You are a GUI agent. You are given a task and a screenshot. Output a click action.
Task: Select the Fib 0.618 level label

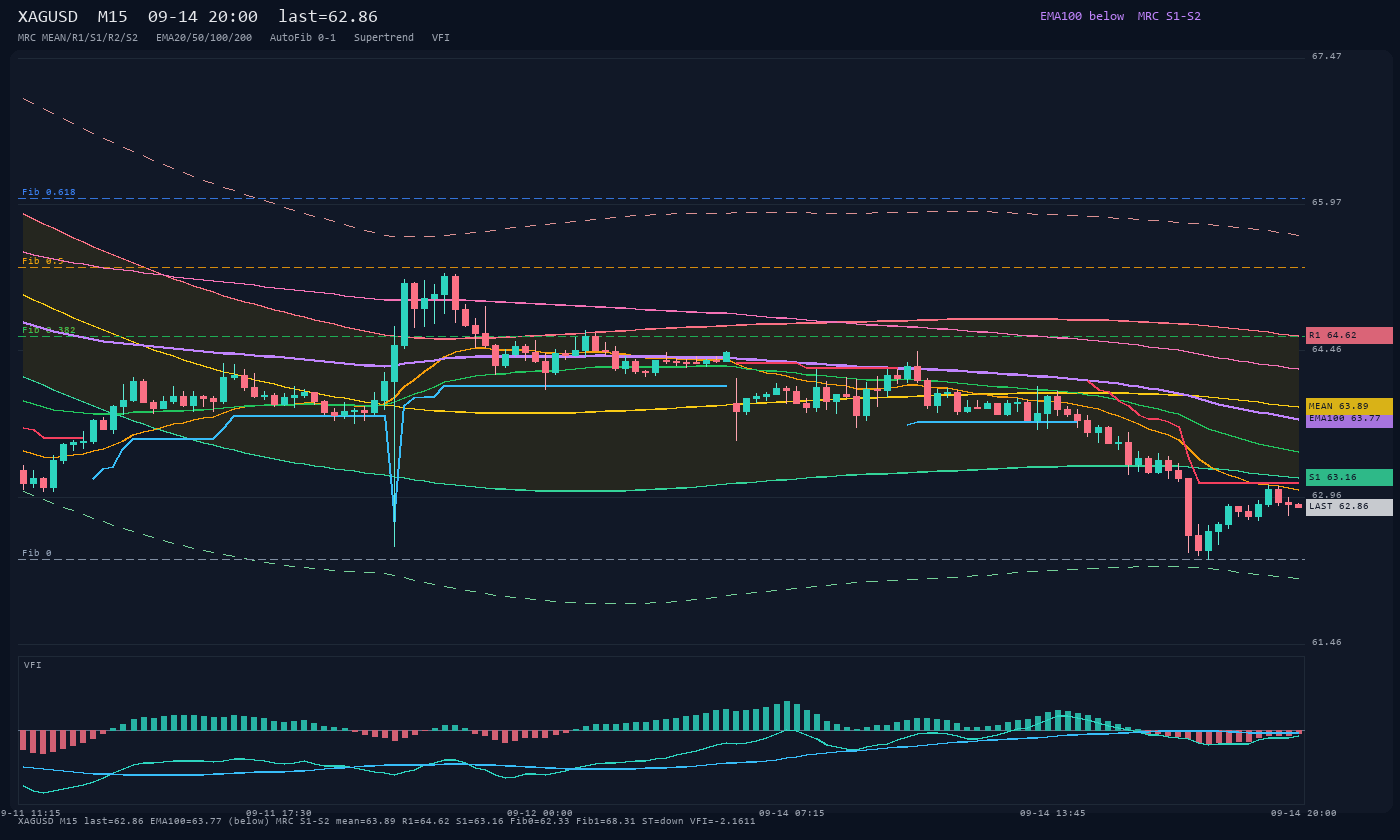click(49, 192)
